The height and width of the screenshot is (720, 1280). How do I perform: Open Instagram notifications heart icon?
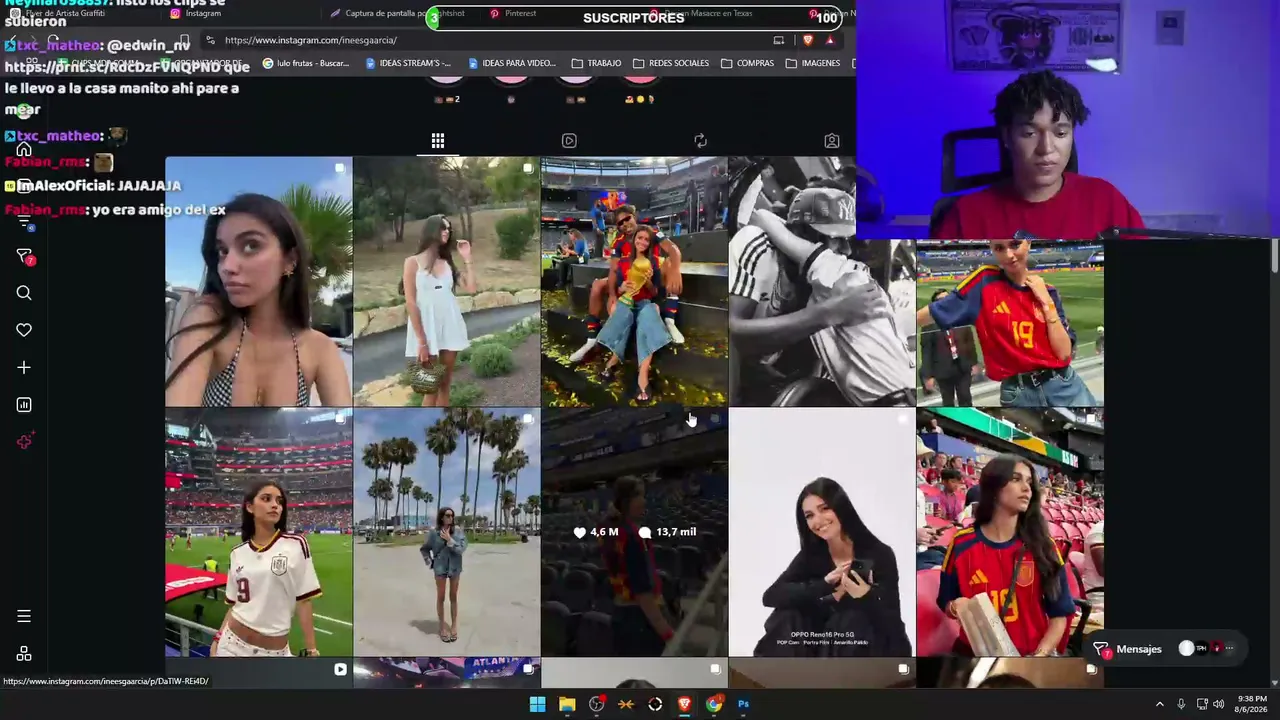pyautogui.click(x=24, y=330)
